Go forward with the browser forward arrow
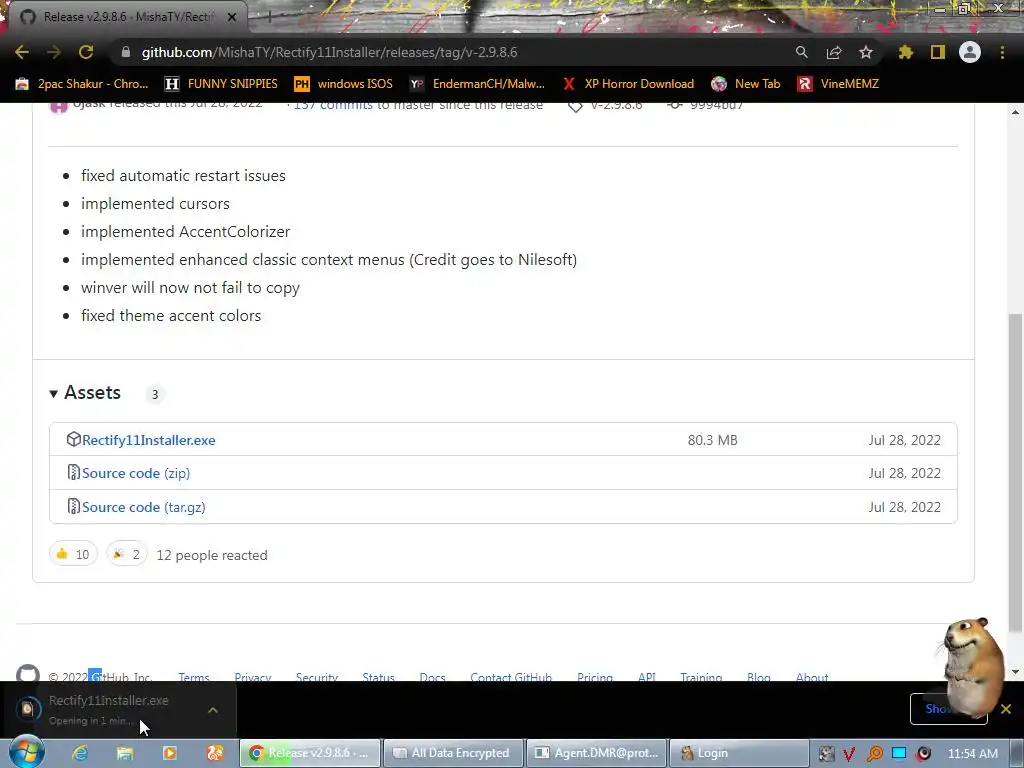1024x768 pixels. coord(54,52)
